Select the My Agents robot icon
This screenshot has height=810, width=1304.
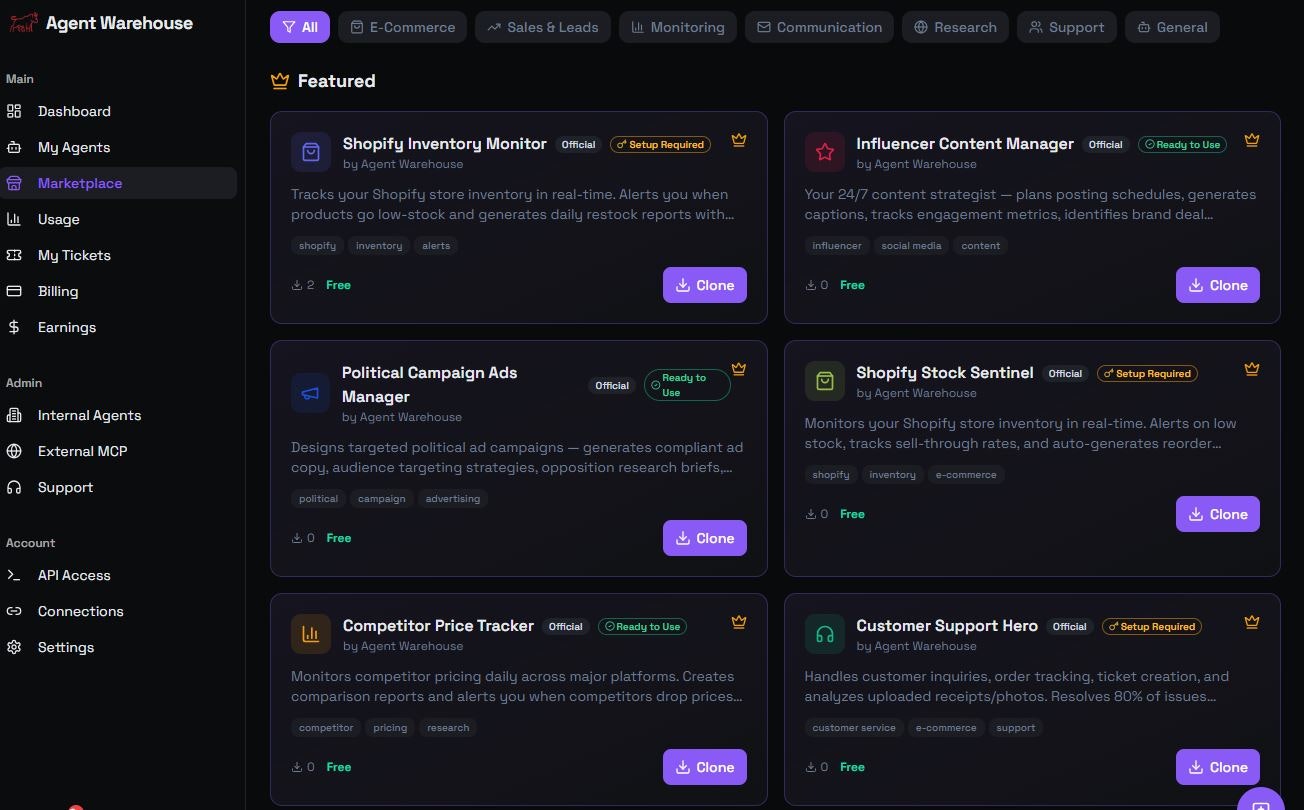[x=14, y=147]
